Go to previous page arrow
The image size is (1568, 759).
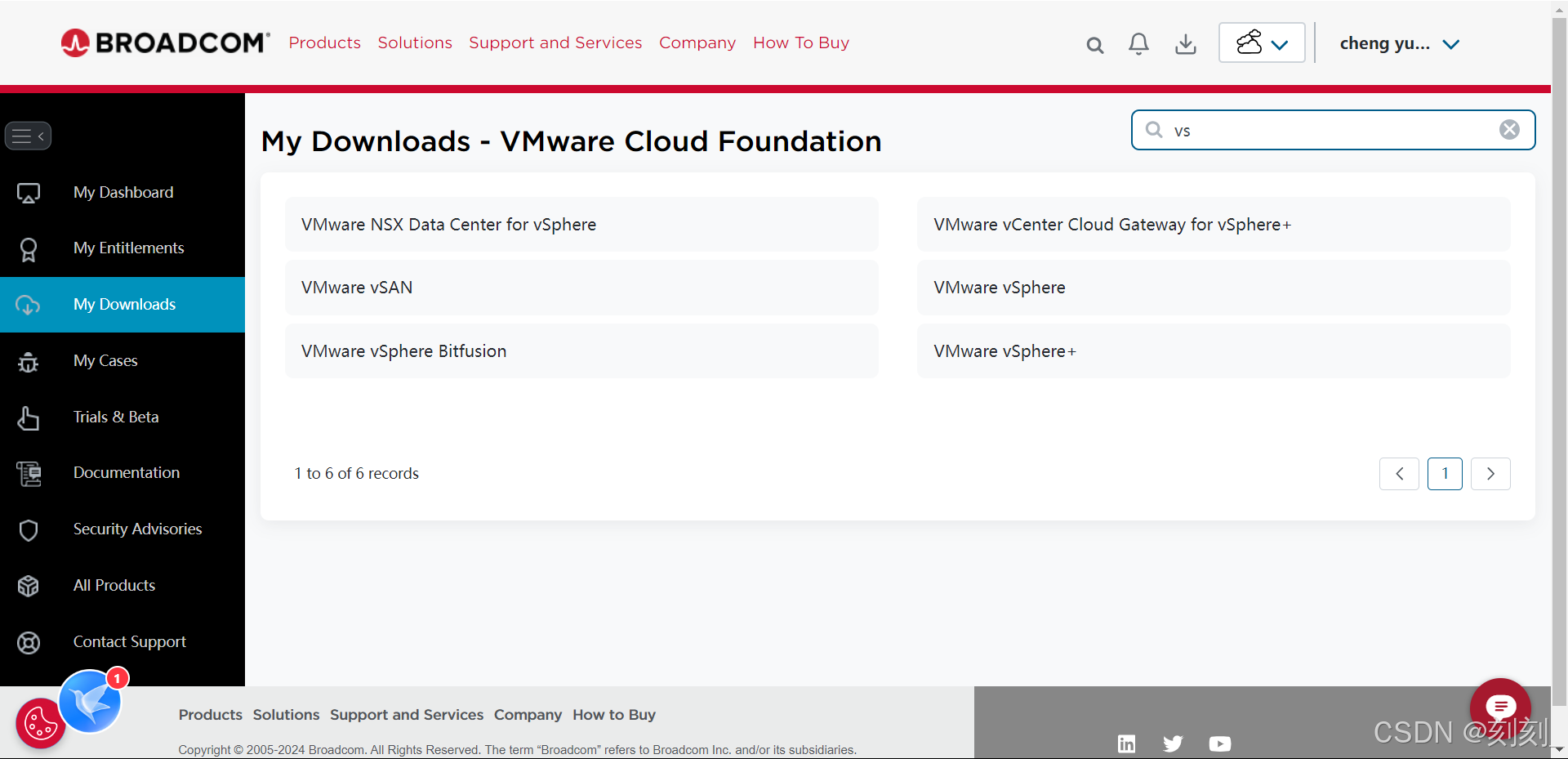click(x=1399, y=474)
